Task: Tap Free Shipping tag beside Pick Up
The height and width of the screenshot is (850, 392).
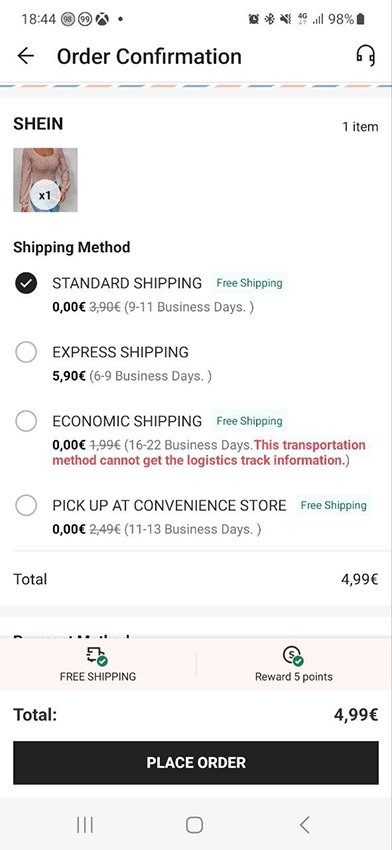Action: coord(333,505)
